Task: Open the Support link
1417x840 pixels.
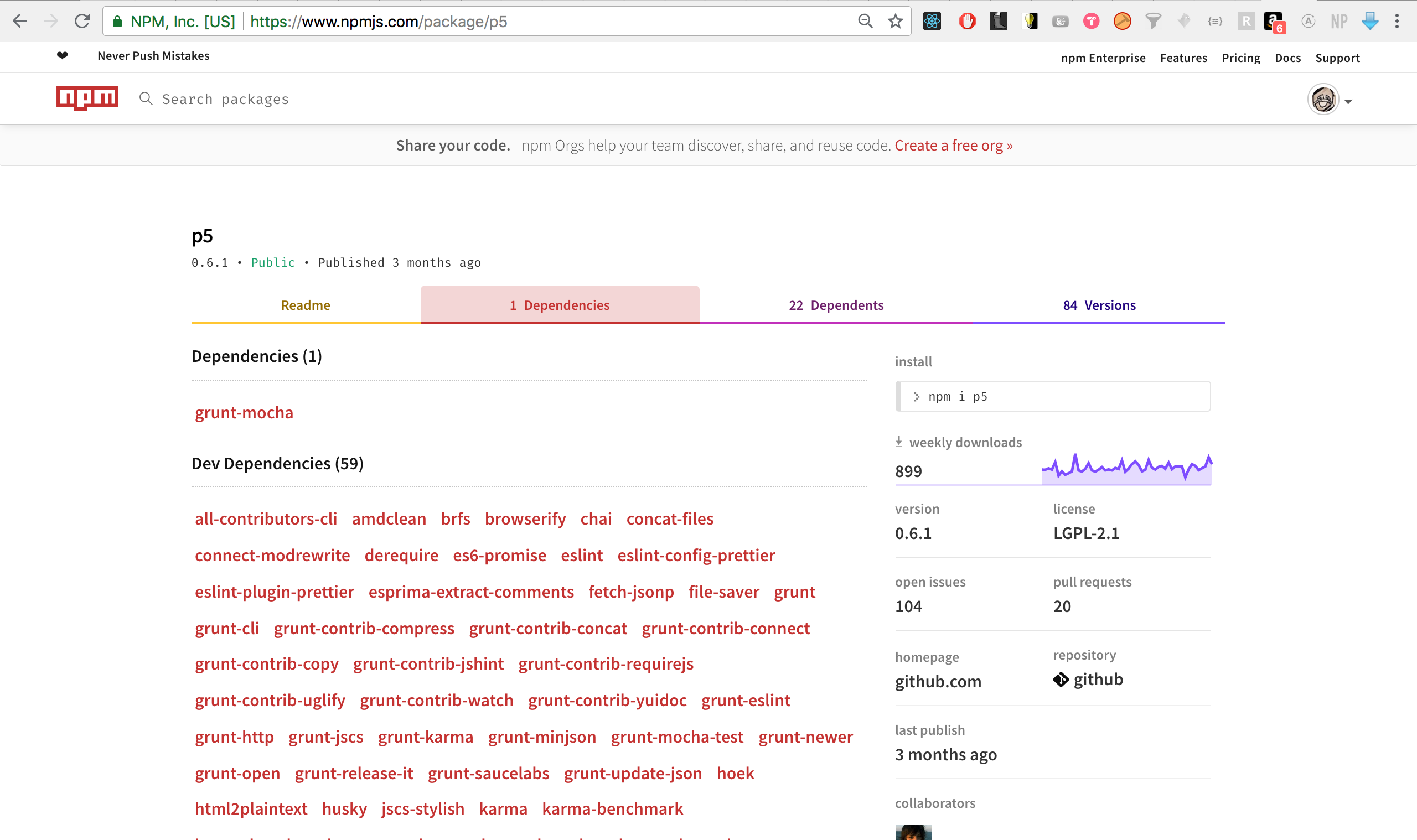Action: click(x=1337, y=58)
